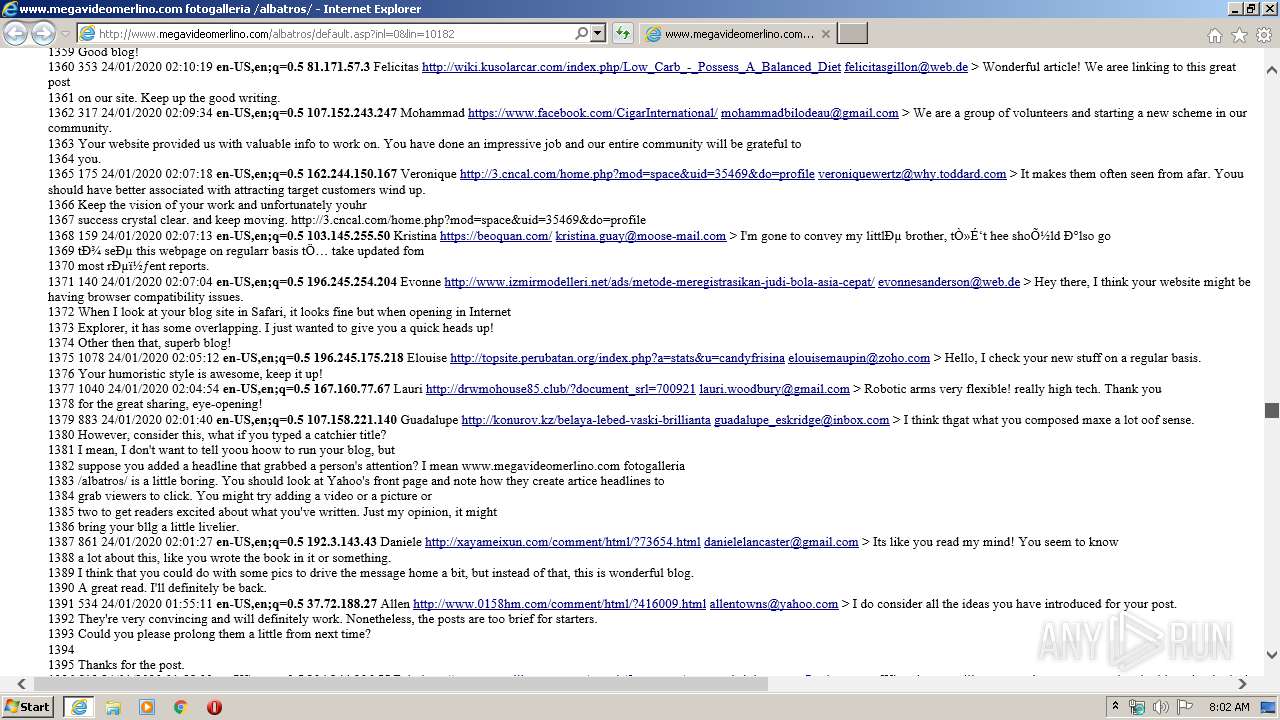Viewport: 1280px width, 720px height.
Task: Open the 3.cncal.com home.php profile link
Action: click(x=637, y=174)
